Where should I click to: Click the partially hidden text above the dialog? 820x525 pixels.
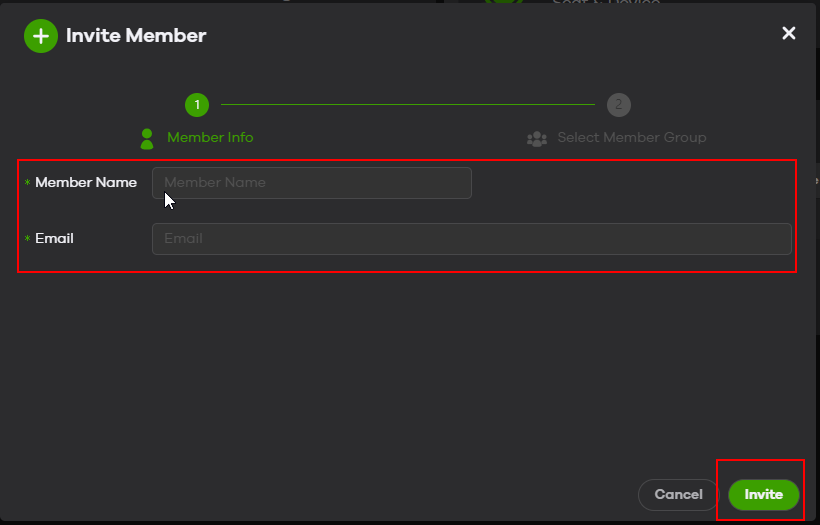point(606,3)
